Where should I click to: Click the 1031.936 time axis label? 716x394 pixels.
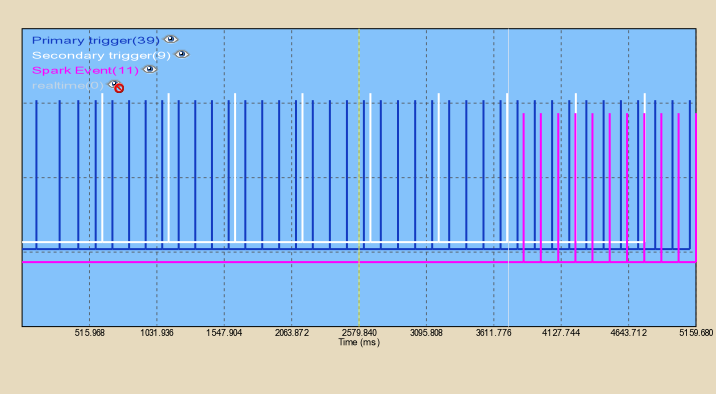pyautogui.click(x=157, y=333)
